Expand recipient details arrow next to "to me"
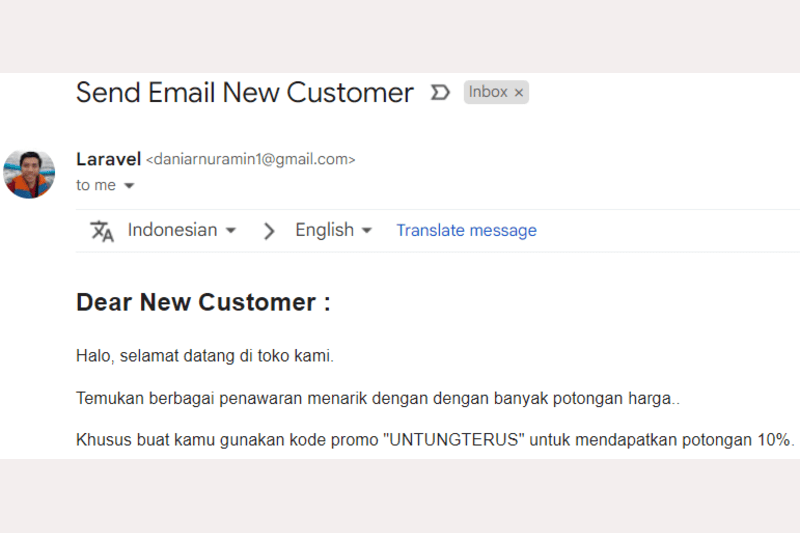Image resolution: width=800 pixels, height=533 pixels. [129, 186]
